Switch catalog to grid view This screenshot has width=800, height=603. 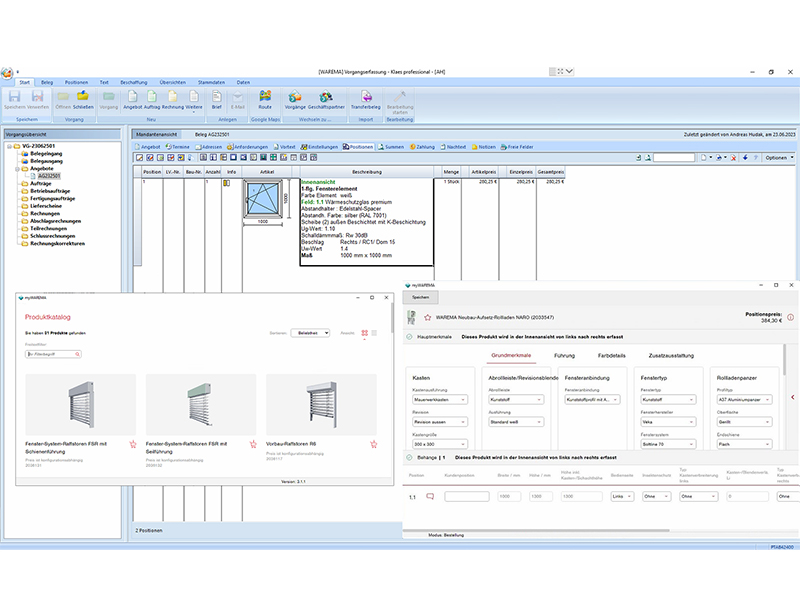tap(365, 332)
